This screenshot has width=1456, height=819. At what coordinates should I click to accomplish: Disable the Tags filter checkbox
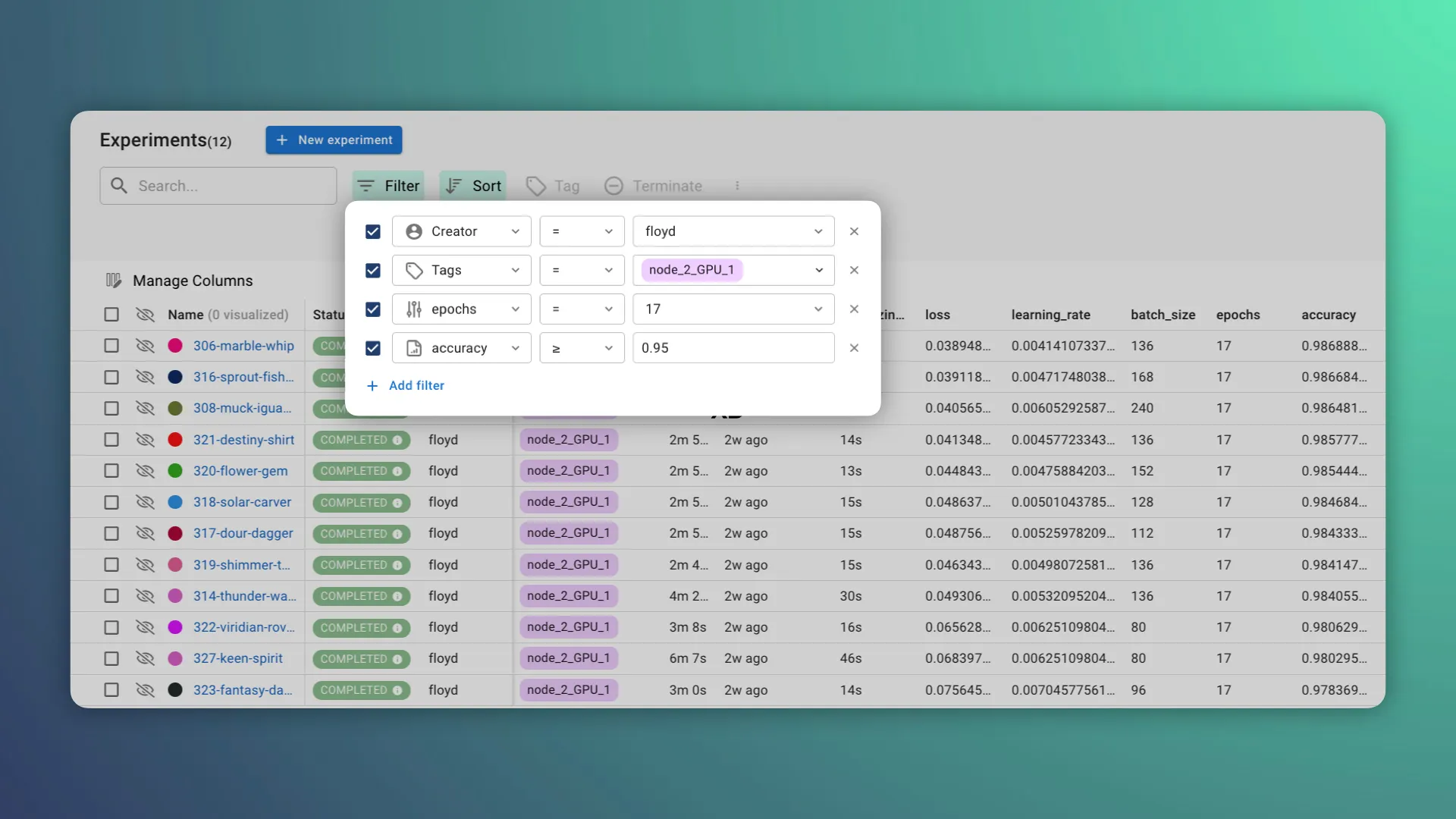(372, 270)
